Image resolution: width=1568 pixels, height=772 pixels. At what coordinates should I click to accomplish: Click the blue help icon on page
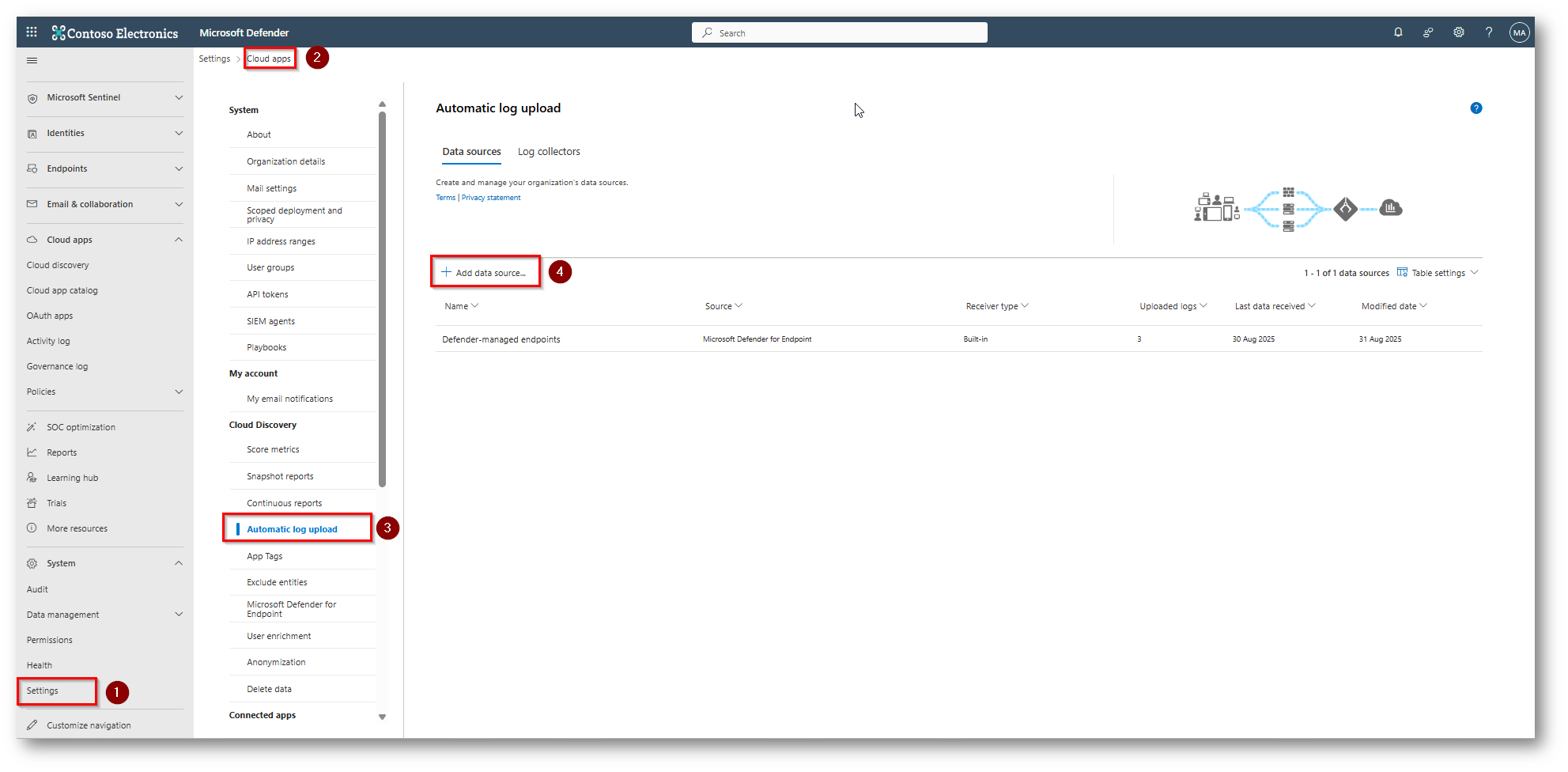tap(1475, 108)
